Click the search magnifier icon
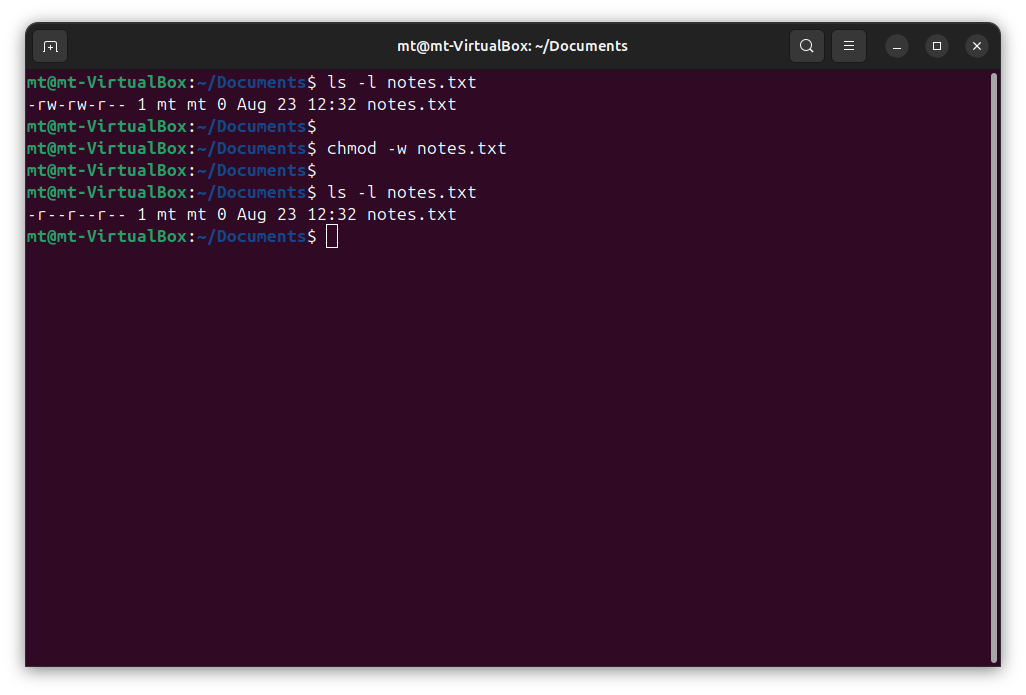The image size is (1026, 695). coord(806,46)
